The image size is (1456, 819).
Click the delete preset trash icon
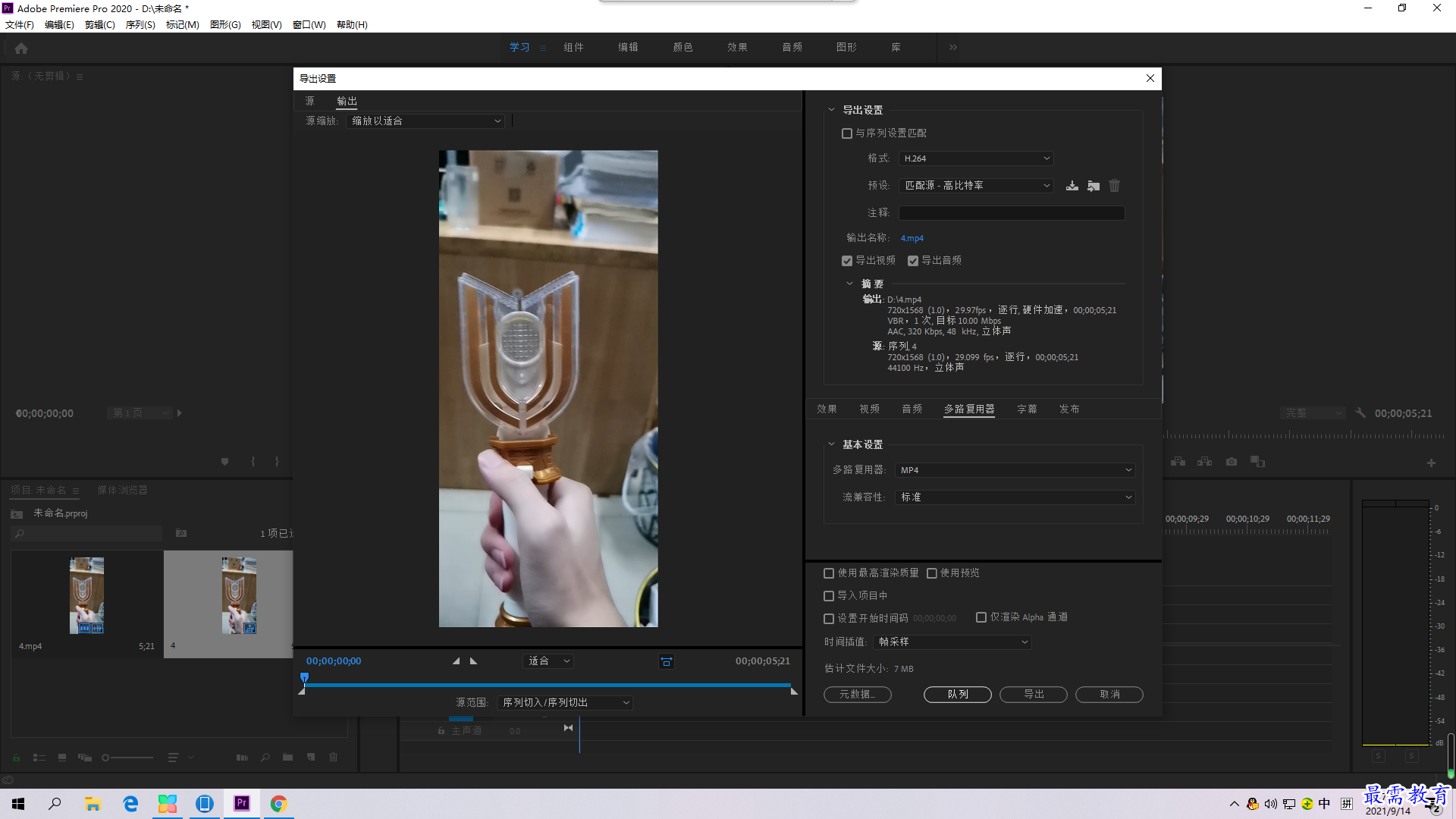click(1114, 186)
